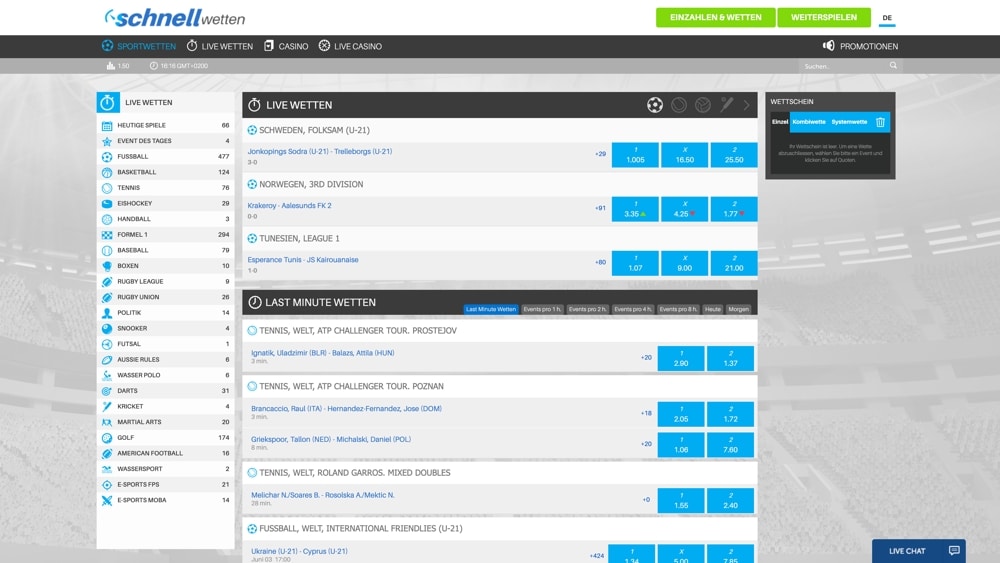The image size is (1000, 563).
Task: Click the Formel 1 checkered flag icon
Action: [107, 235]
